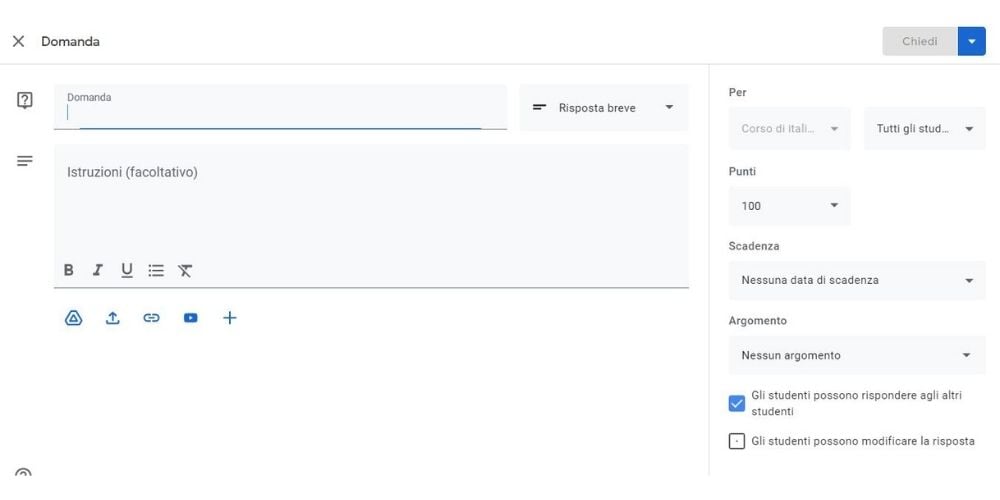Focus the Domanda text field

[281, 107]
